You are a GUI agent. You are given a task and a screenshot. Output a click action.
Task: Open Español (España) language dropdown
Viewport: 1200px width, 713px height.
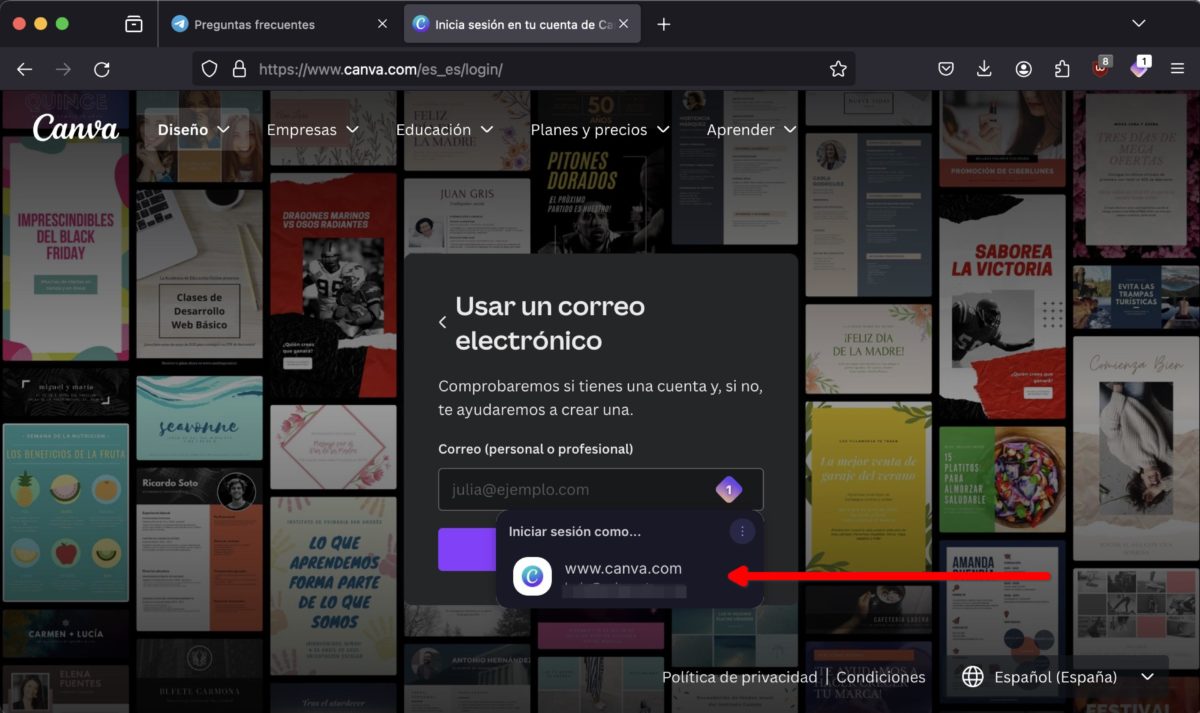point(1061,677)
